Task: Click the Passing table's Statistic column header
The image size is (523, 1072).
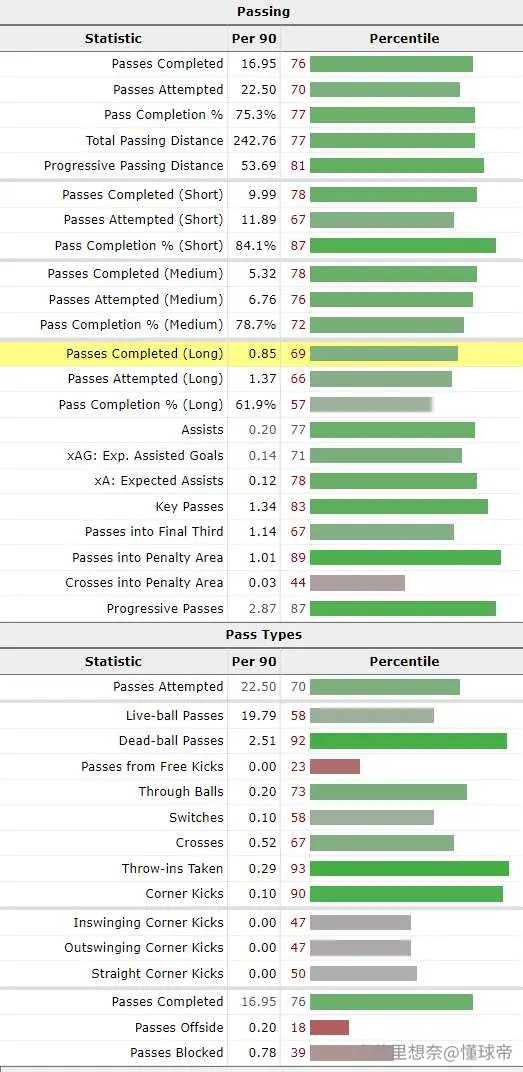Action: [113, 39]
